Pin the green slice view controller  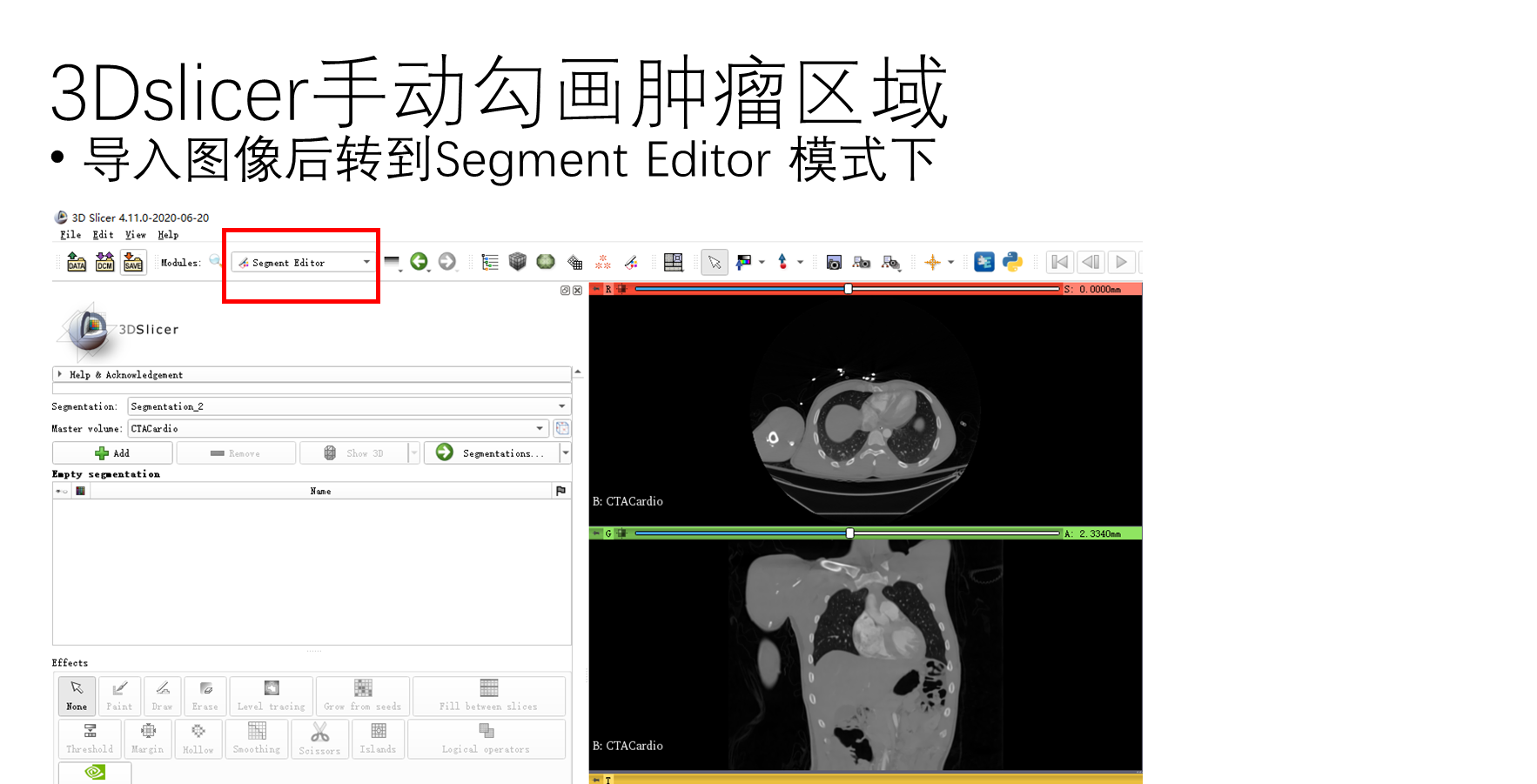pos(596,533)
